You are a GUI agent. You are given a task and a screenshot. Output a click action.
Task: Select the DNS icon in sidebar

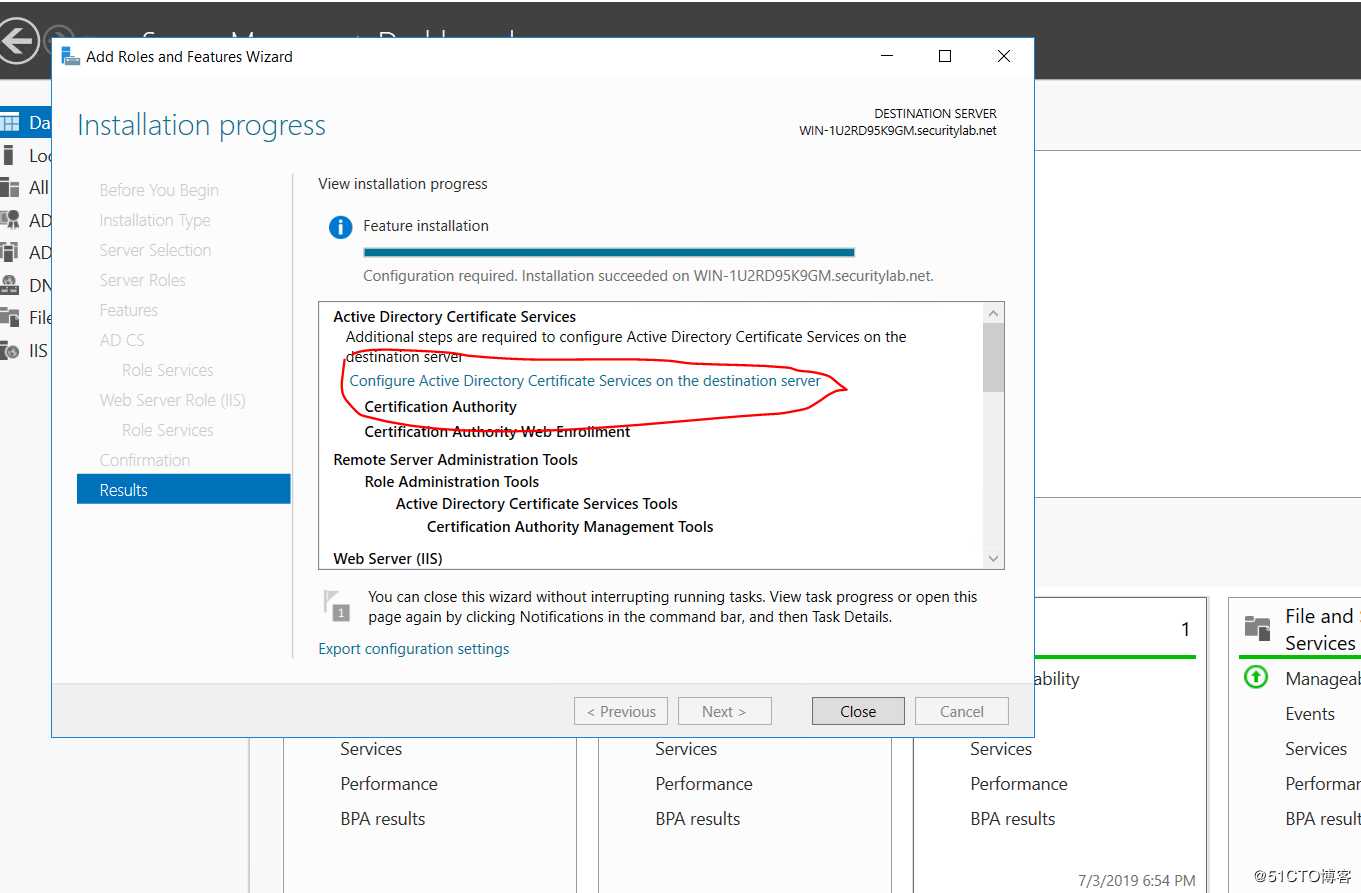click(x=10, y=285)
